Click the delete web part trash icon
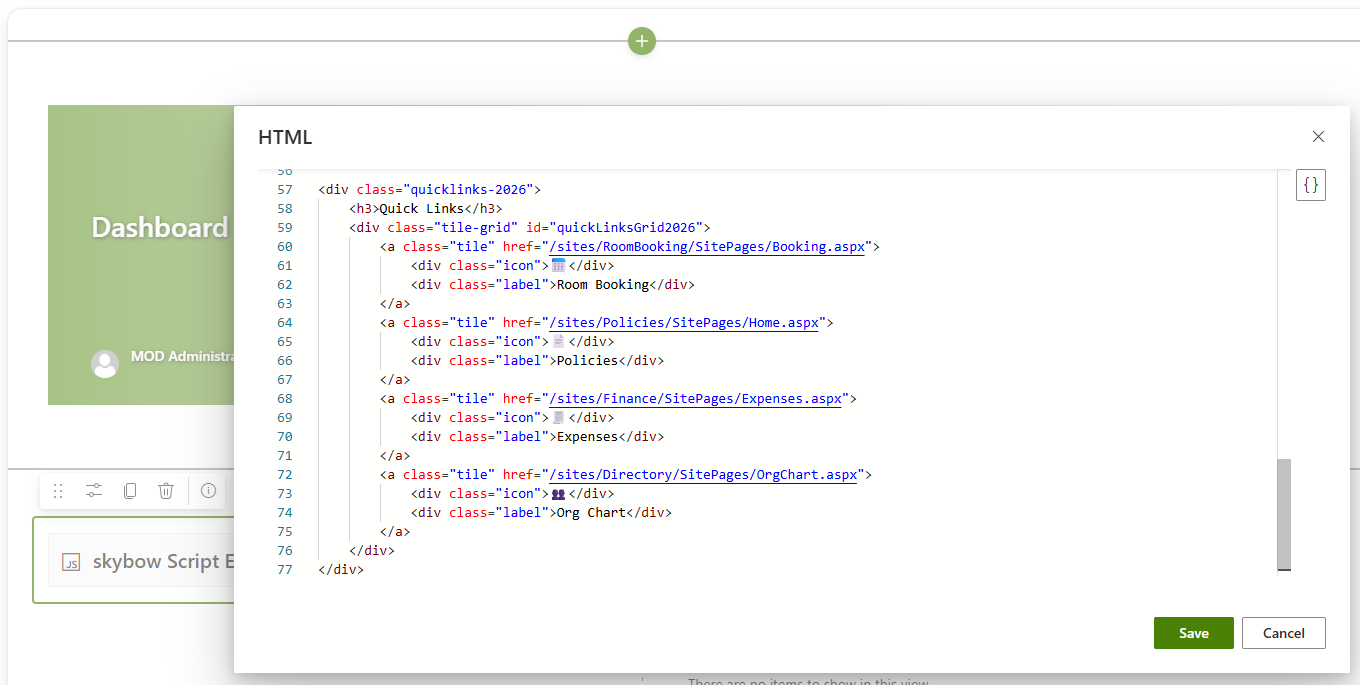This screenshot has height=685, width=1360. tap(166, 491)
